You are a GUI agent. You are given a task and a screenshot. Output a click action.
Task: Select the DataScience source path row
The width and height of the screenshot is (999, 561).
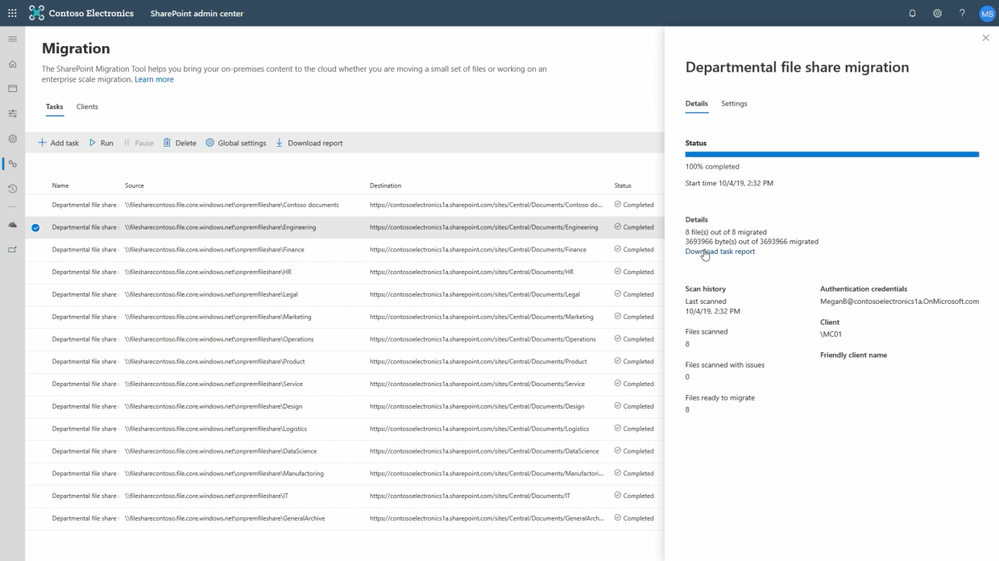pyautogui.click(x=221, y=451)
